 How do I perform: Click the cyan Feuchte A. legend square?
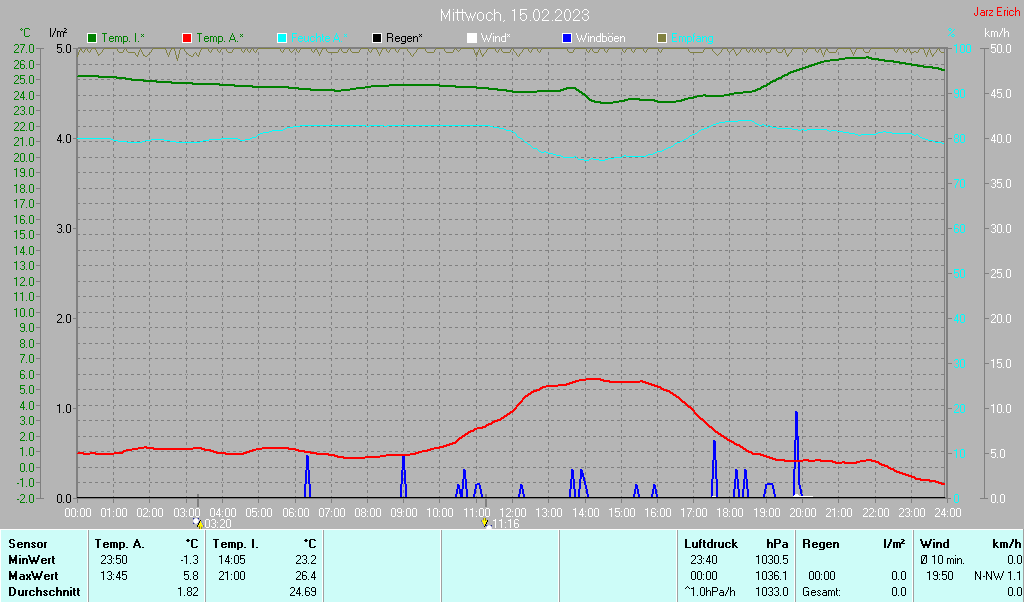click(282, 39)
